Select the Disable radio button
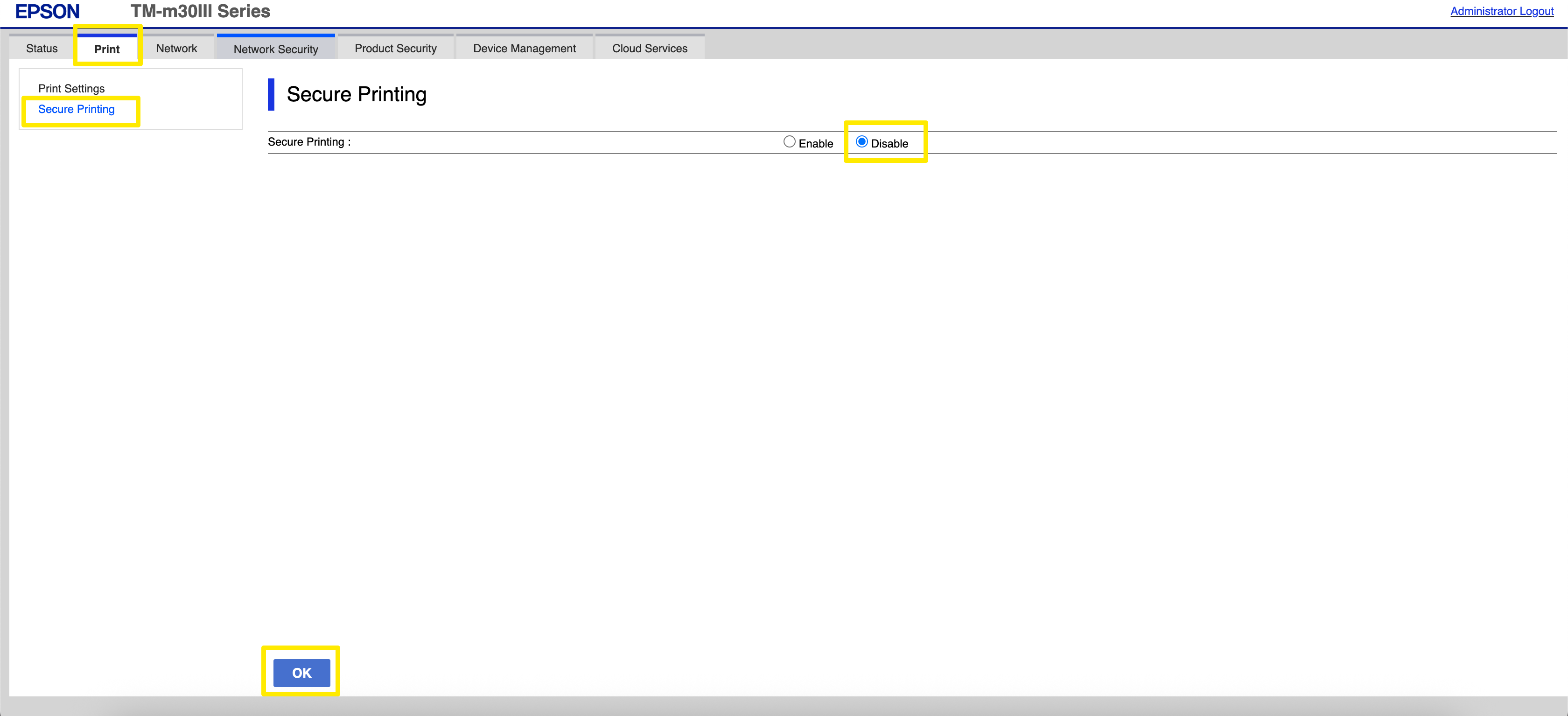This screenshot has width=1568, height=716. pyautogui.click(x=861, y=142)
